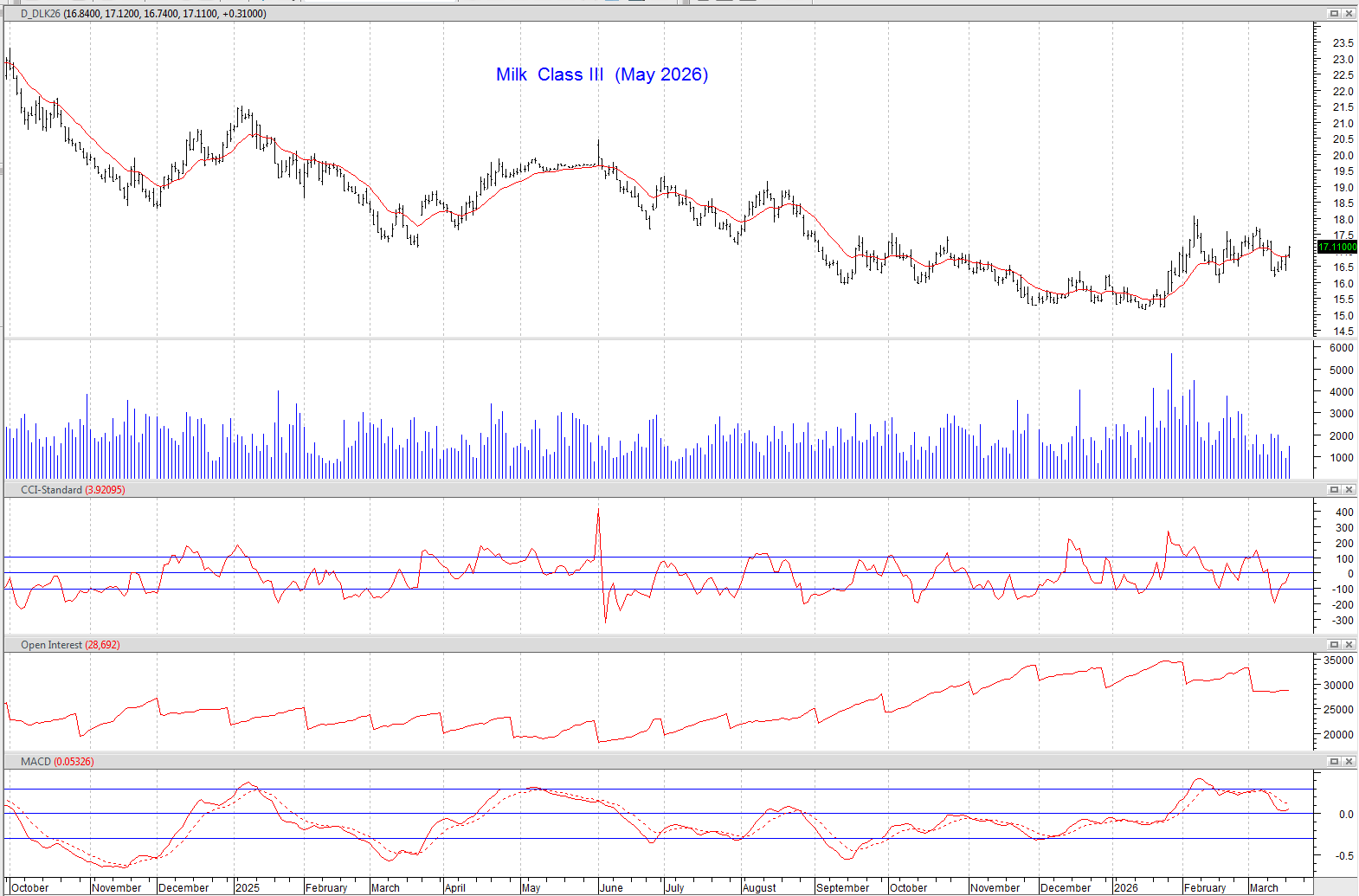Maximize the MACD indicator pane
Screen dimensions: 1359x896
(1334, 761)
